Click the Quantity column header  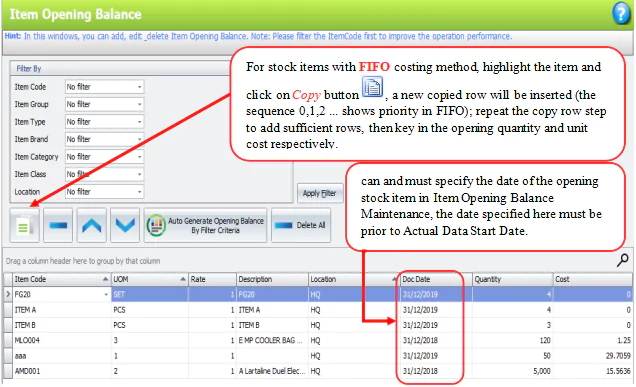pyautogui.click(x=513, y=279)
